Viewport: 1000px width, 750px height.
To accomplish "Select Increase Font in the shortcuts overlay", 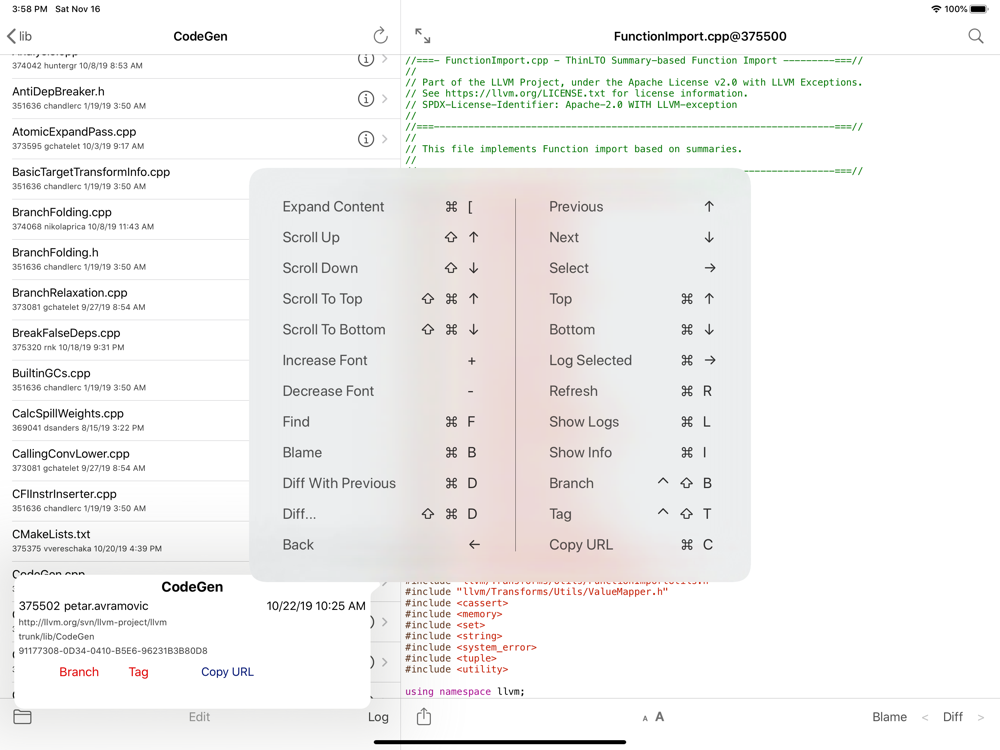I will [380, 360].
